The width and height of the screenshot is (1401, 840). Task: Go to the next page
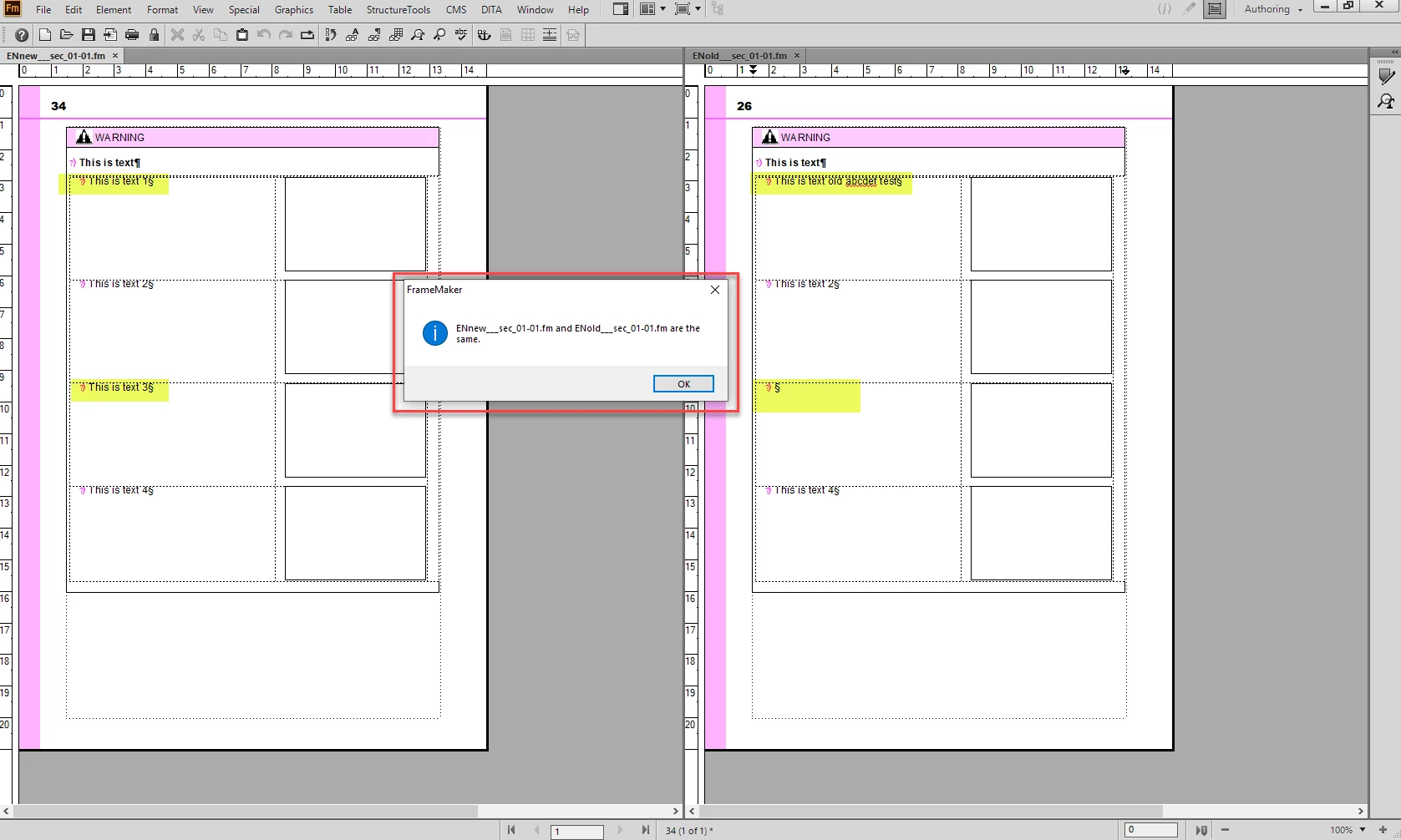[x=620, y=830]
